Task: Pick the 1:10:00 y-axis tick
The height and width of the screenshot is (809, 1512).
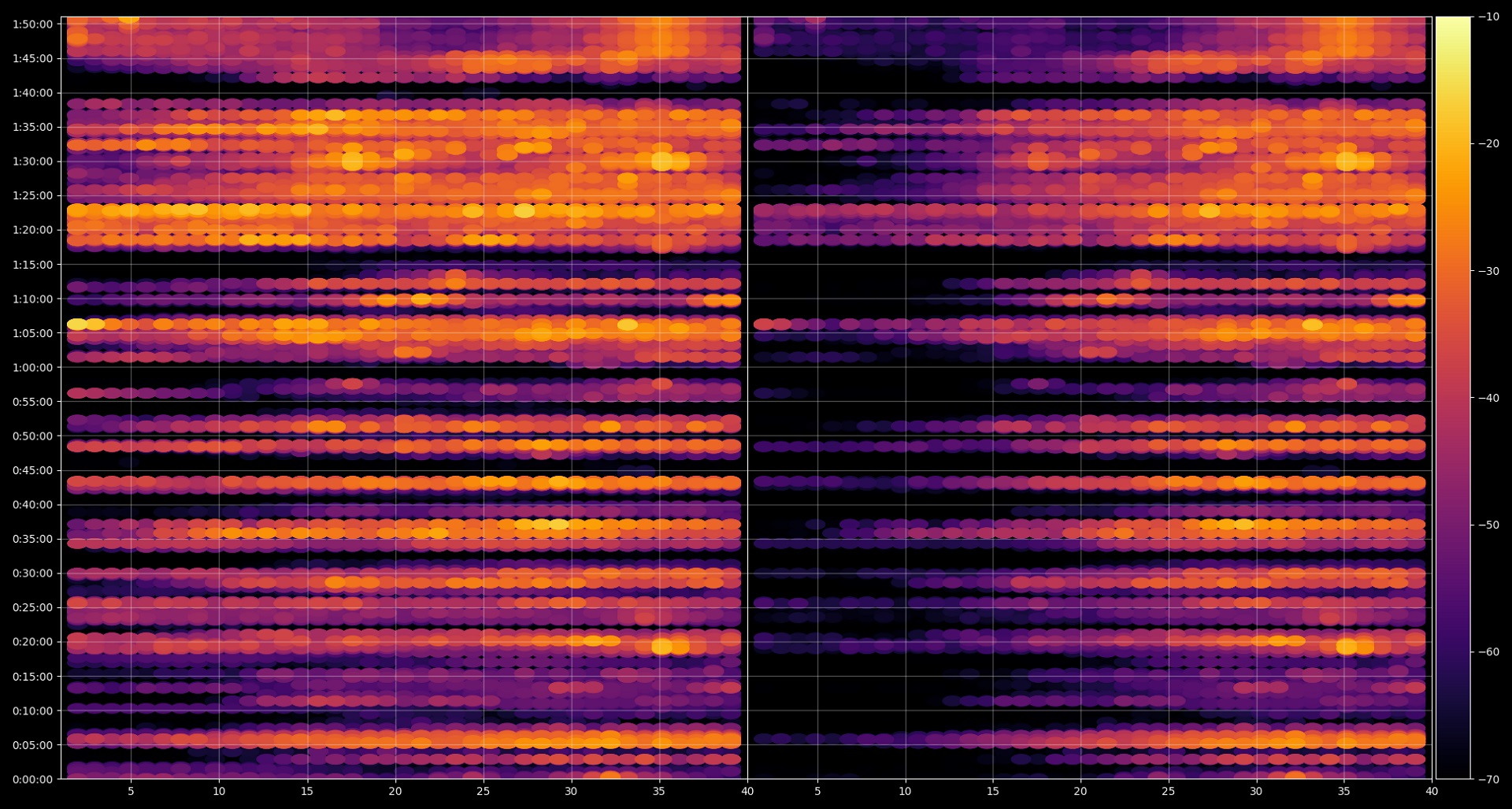Action: click(x=32, y=299)
